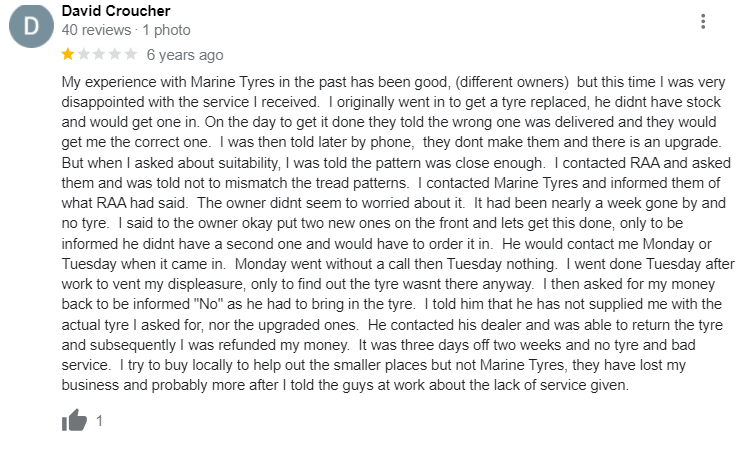Image resolution: width=750 pixels, height=453 pixels.
Task: Click the round "D" profile avatar
Action: click(32, 25)
